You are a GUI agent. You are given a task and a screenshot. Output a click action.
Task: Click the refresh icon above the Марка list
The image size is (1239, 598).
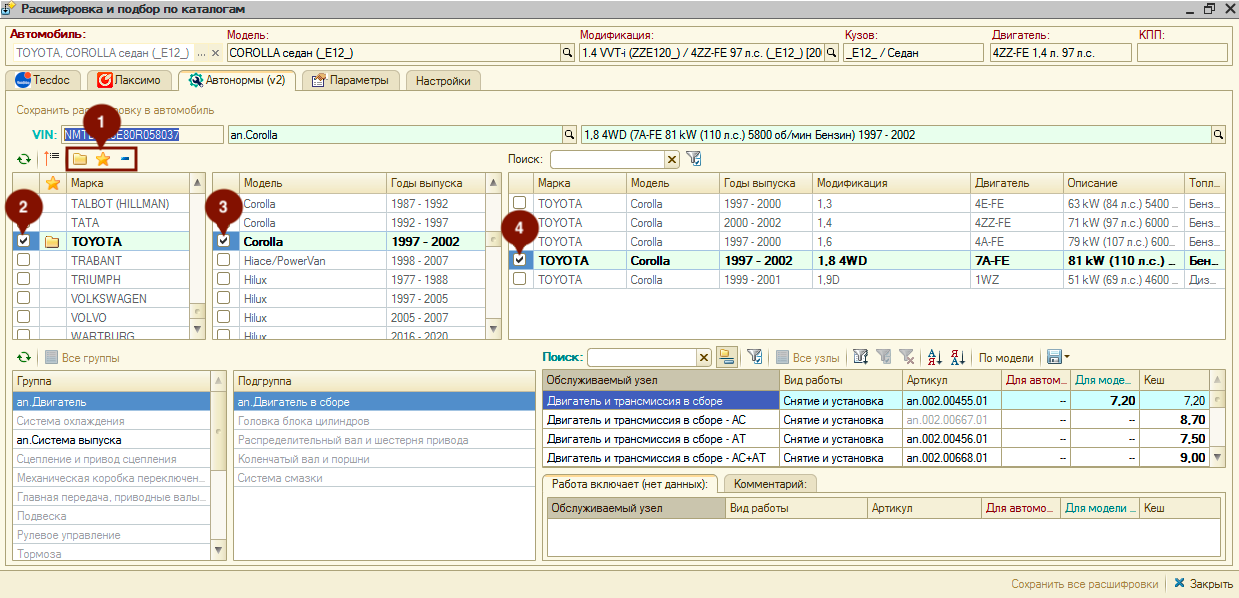tap(23, 159)
